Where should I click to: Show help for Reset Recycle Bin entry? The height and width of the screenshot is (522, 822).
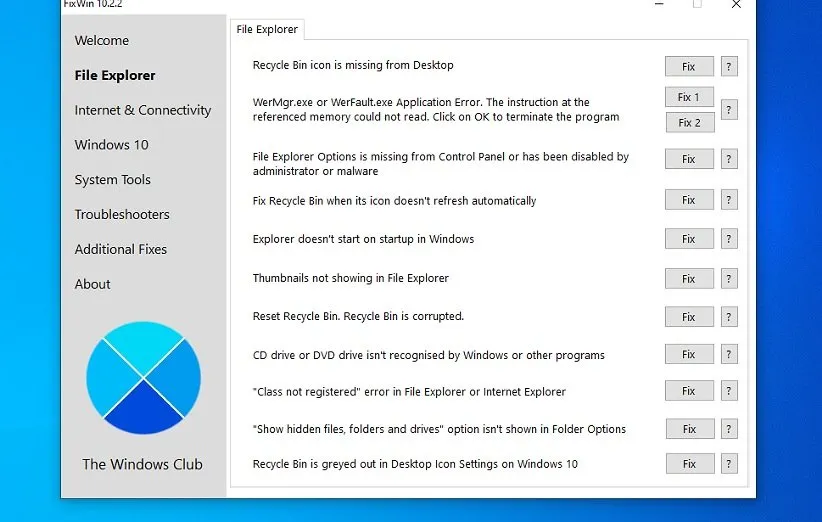click(x=729, y=317)
